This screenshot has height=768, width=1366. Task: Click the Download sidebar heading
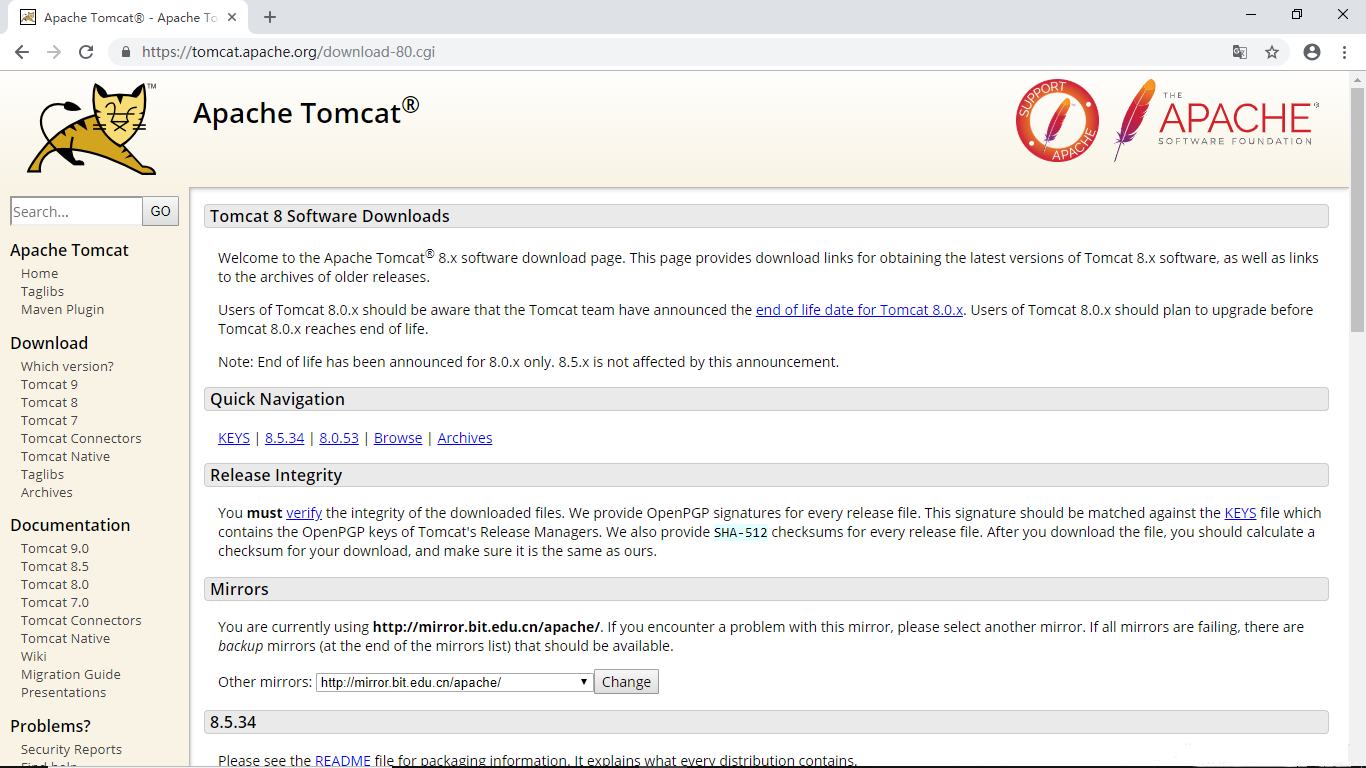(x=49, y=343)
